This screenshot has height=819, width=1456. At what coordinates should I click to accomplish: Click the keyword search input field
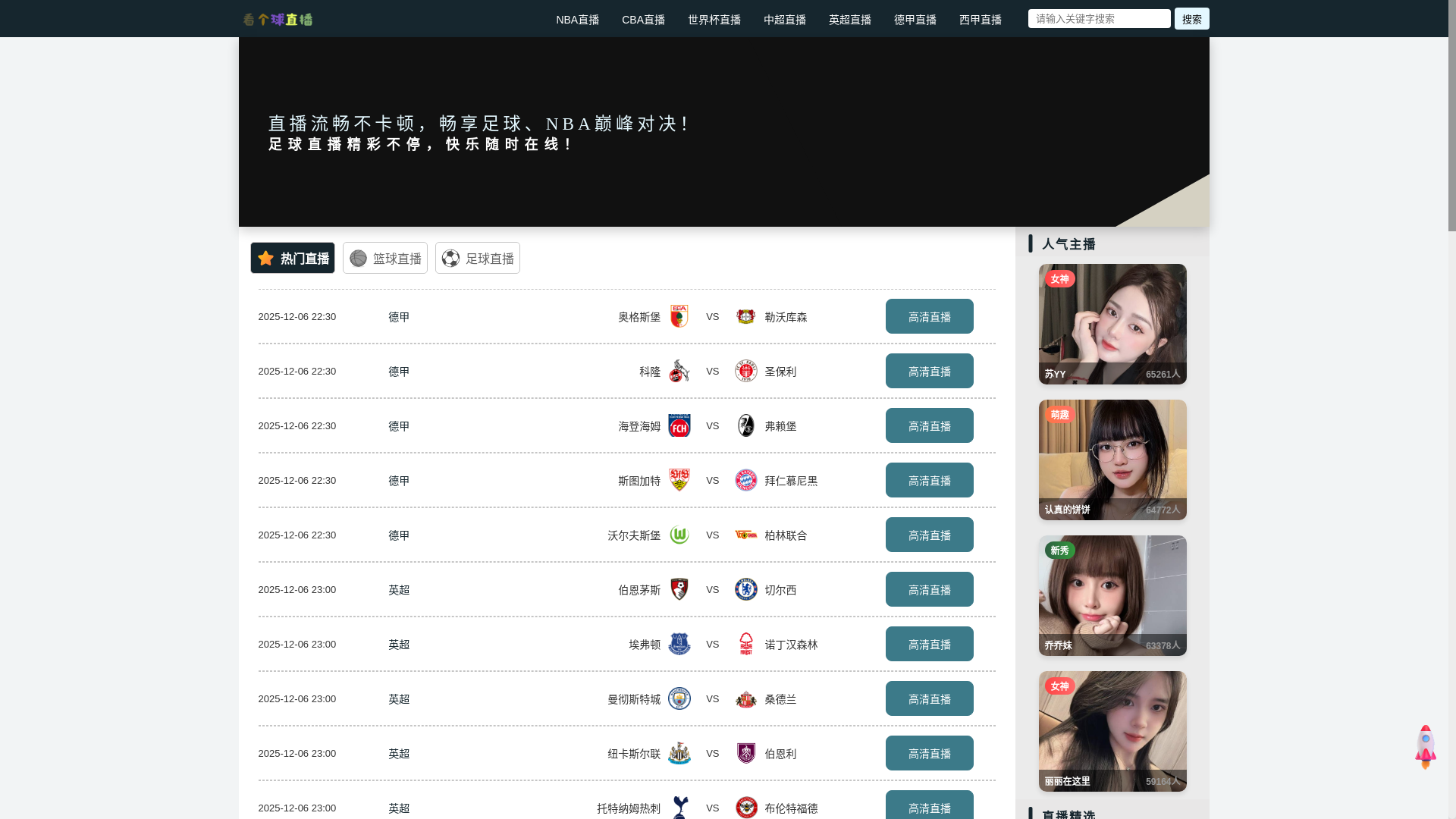click(1100, 18)
